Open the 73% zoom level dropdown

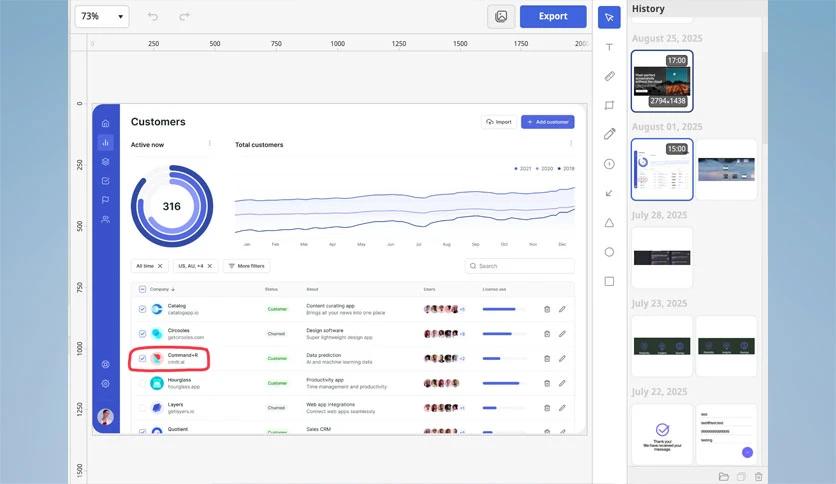(102, 17)
